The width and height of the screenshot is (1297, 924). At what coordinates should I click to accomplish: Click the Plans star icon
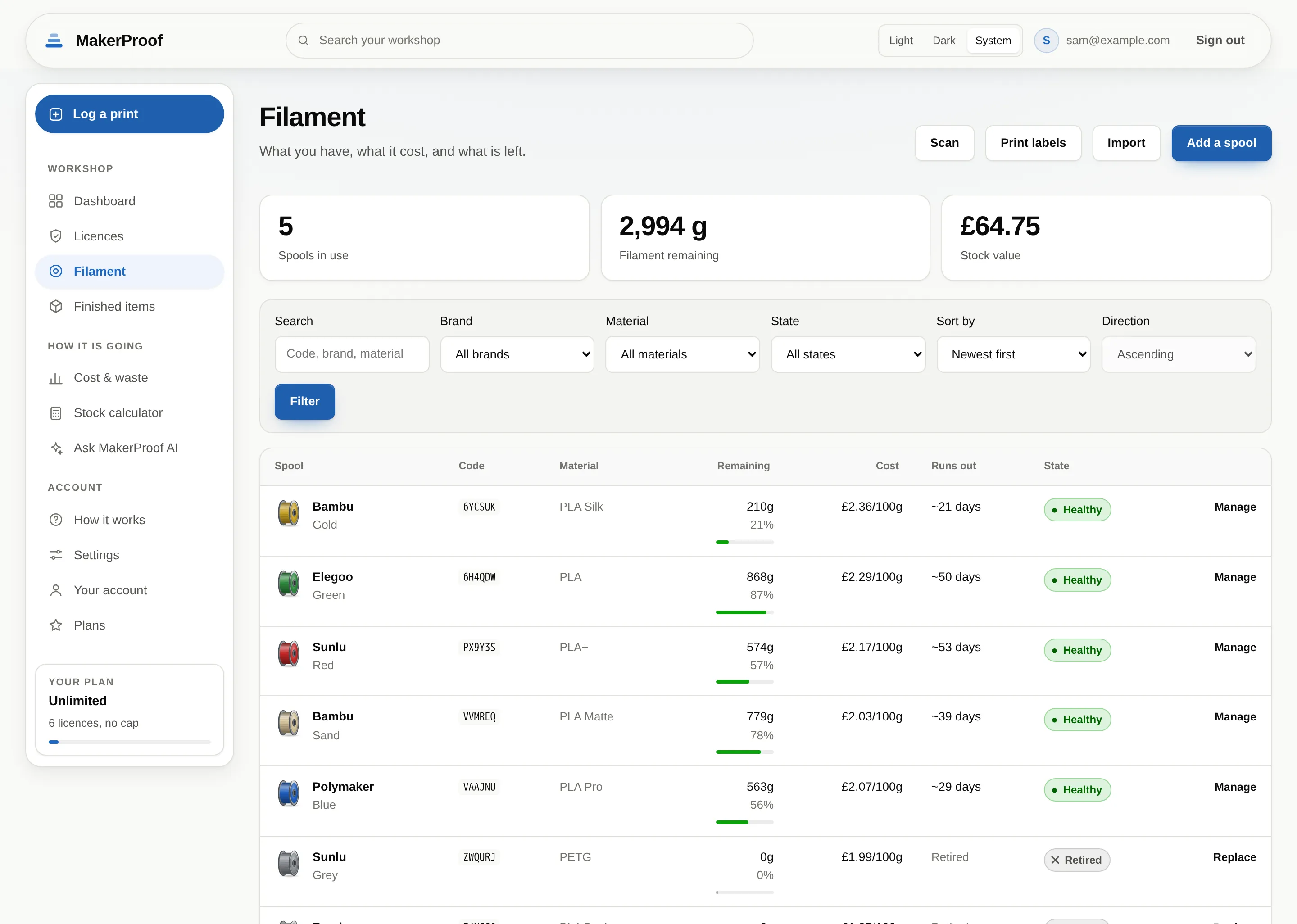coord(56,625)
